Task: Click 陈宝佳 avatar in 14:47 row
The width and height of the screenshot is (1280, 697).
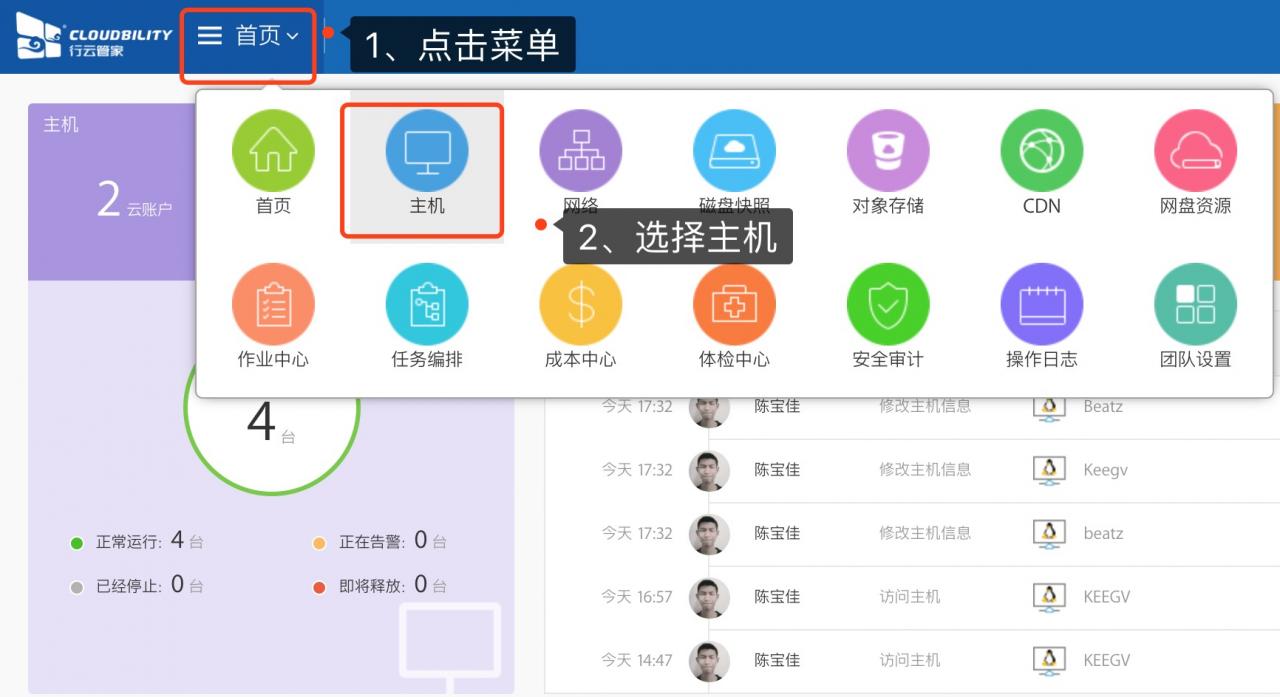Action: (709, 661)
